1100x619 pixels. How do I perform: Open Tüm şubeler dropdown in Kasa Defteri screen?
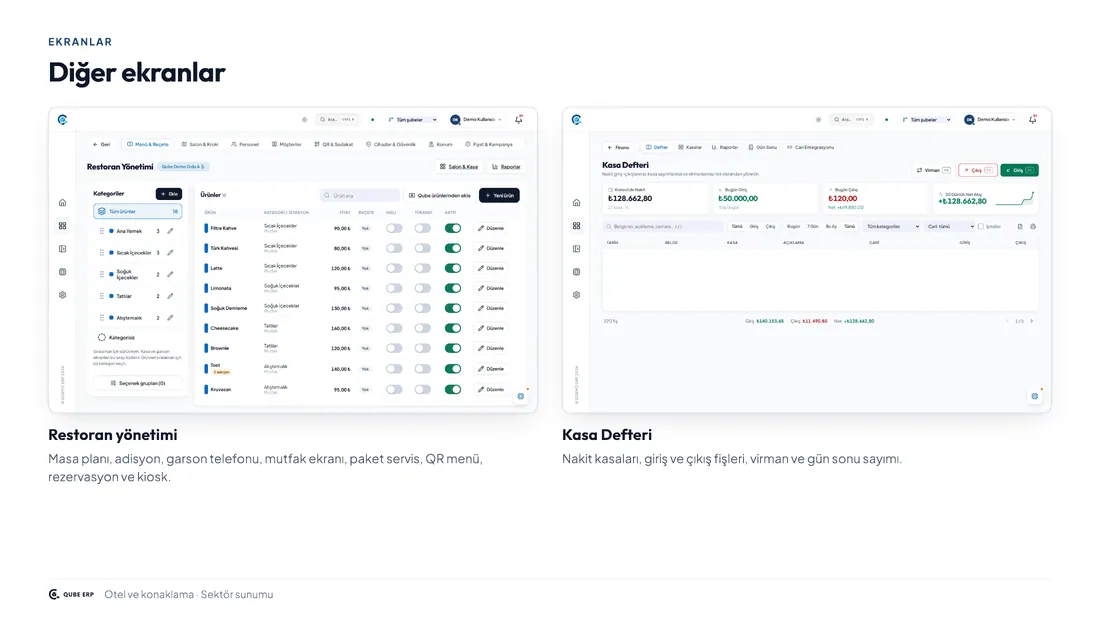click(927, 120)
